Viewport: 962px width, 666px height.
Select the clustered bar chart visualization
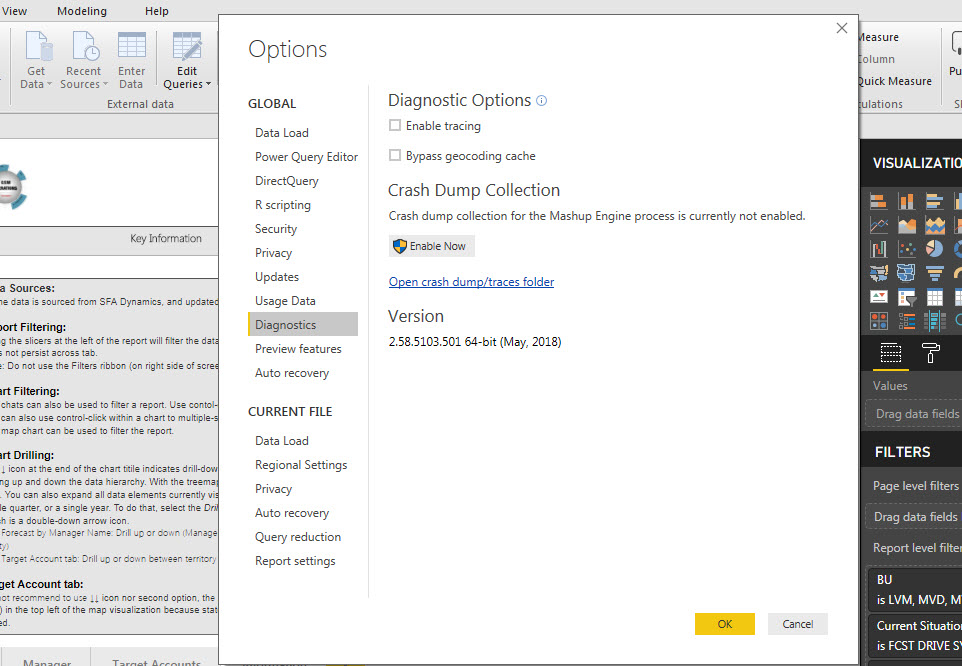pos(934,201)
